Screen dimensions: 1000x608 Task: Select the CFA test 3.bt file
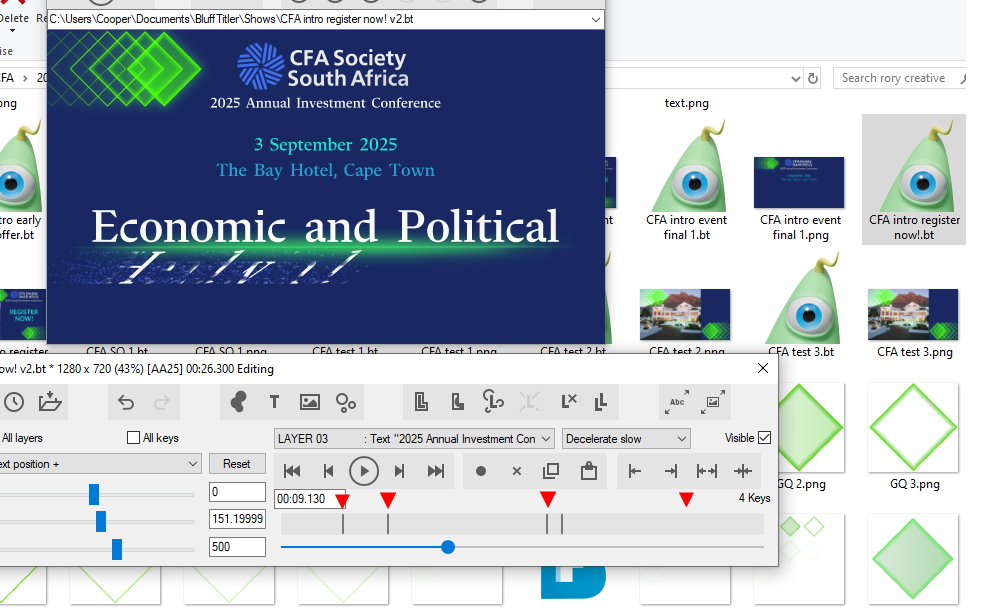(800, 306)
